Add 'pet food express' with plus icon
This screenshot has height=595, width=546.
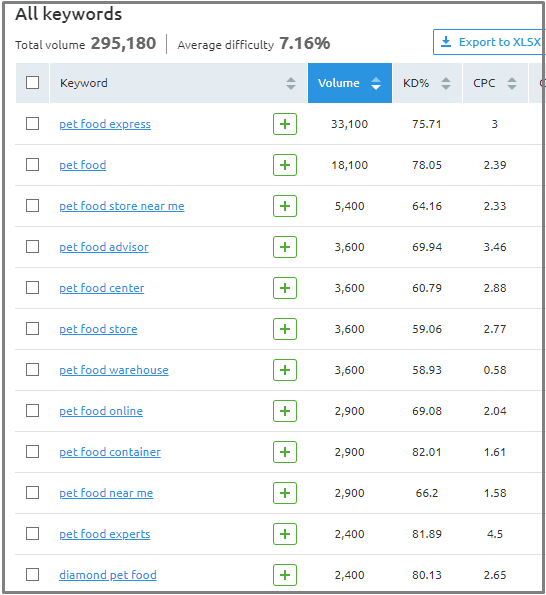[x=285, y=124]
